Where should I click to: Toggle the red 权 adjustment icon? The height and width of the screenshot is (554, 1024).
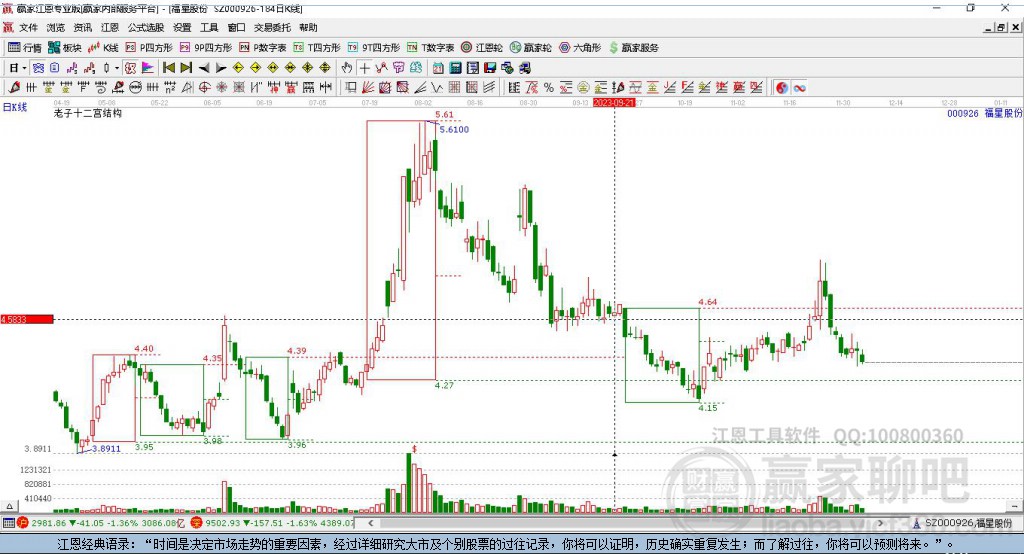click(131, 67)
